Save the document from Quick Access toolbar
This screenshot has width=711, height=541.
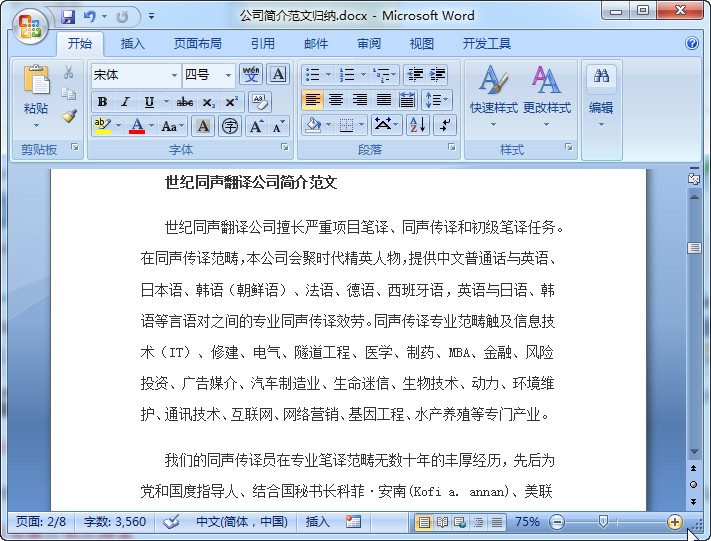tap(68, 17)
